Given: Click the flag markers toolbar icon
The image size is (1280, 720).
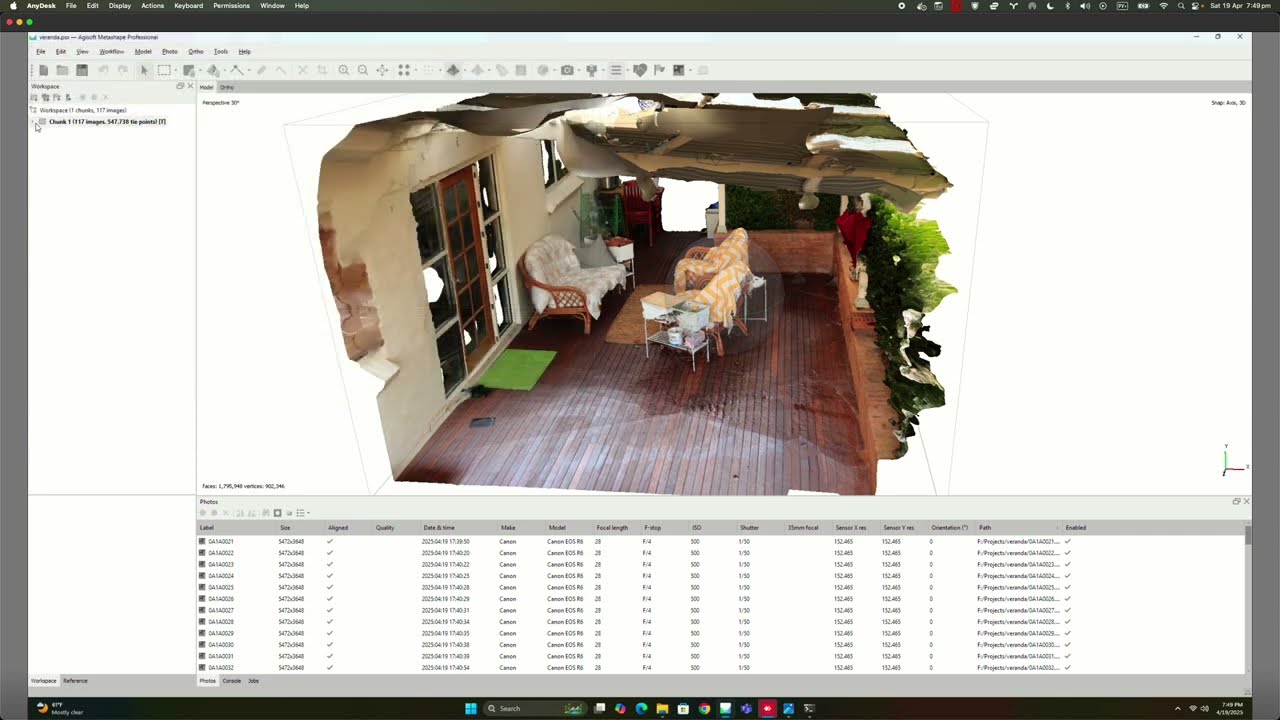Looking at the screenshot, I should point(659,70).
